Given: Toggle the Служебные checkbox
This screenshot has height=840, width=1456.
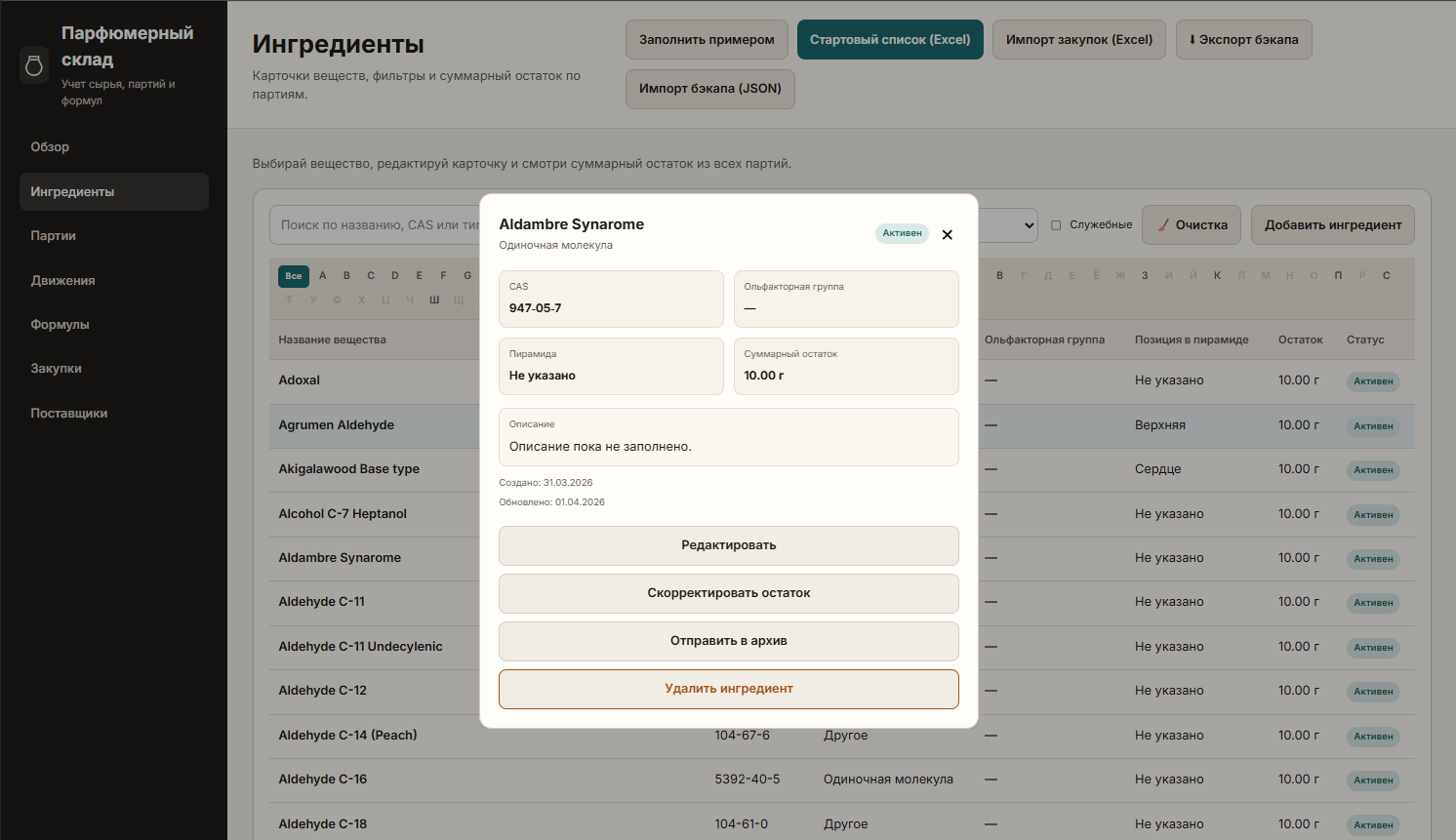Looking at the screenshot, I should coord(1056,225).
